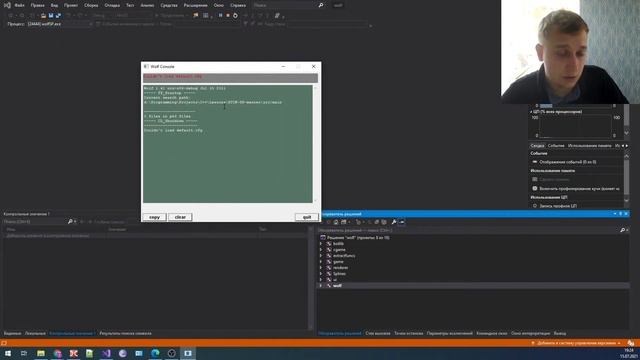The height and width of the screenshot is (360, 640).
Task: Expand the Splines project node
Action: (x=321, y=273)
